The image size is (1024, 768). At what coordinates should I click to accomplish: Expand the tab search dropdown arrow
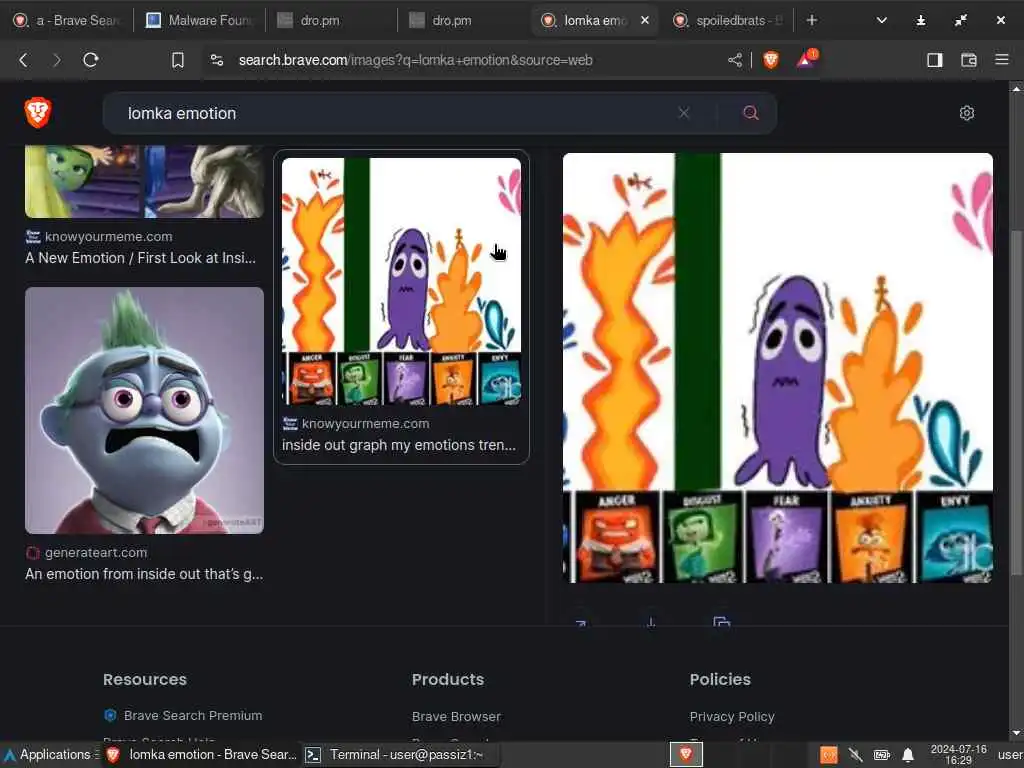tap(882, 20)
